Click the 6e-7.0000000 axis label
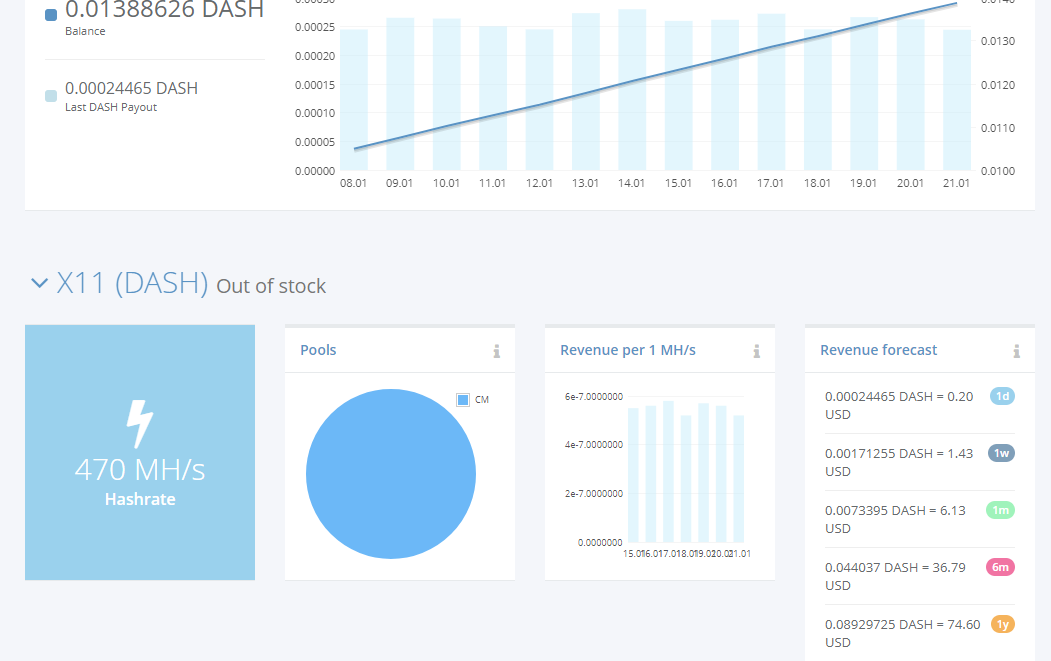The image size is (1051, 661). pos(594,397)
